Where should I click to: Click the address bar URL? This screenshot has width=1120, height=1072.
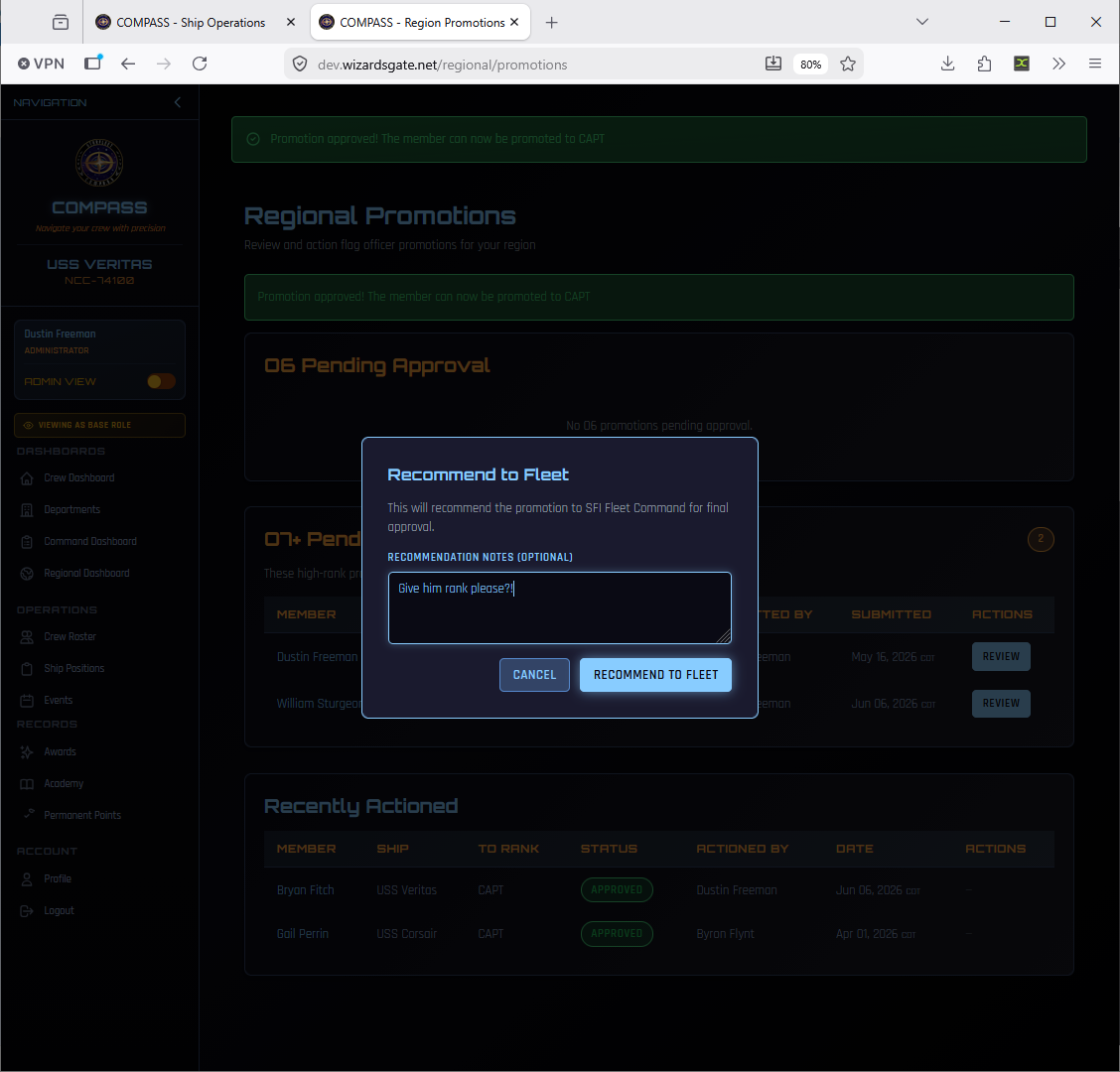pos(443,65)
